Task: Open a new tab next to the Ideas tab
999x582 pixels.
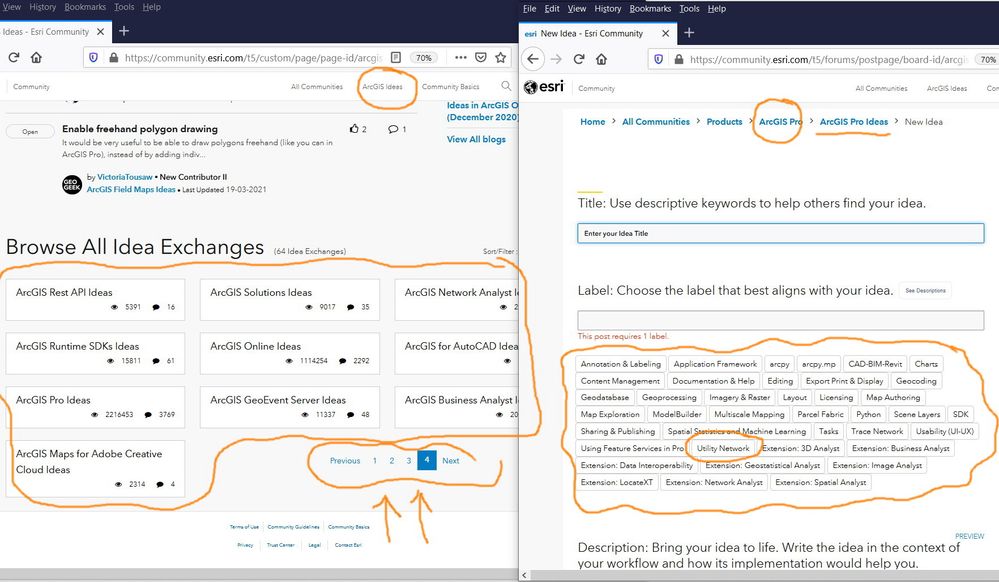Action: (x=124, y=31)
